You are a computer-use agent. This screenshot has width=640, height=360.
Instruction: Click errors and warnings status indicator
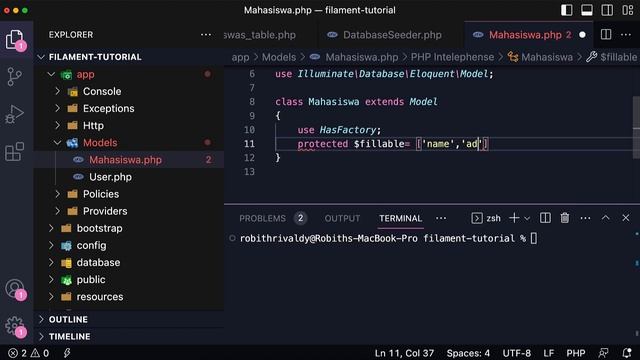[29, 353]
